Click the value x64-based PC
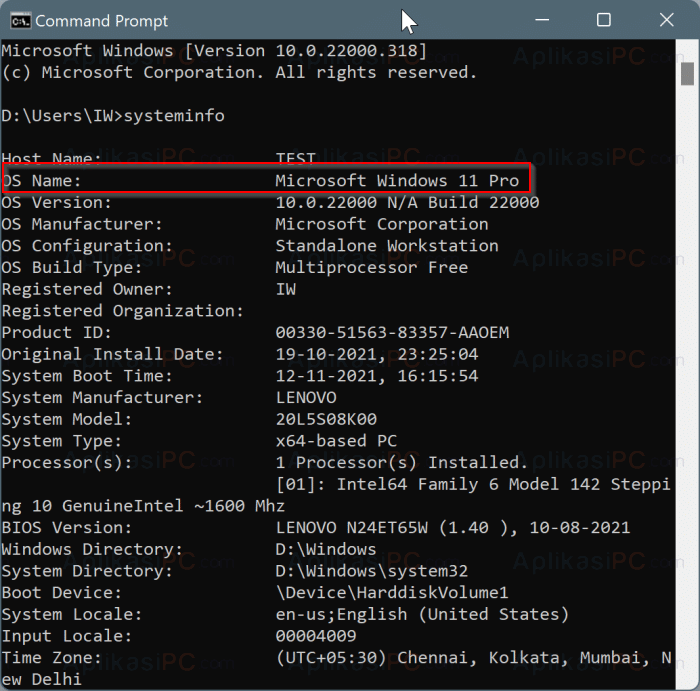Image resolution: width=700 pixels, height=691 pixels. 337,441
